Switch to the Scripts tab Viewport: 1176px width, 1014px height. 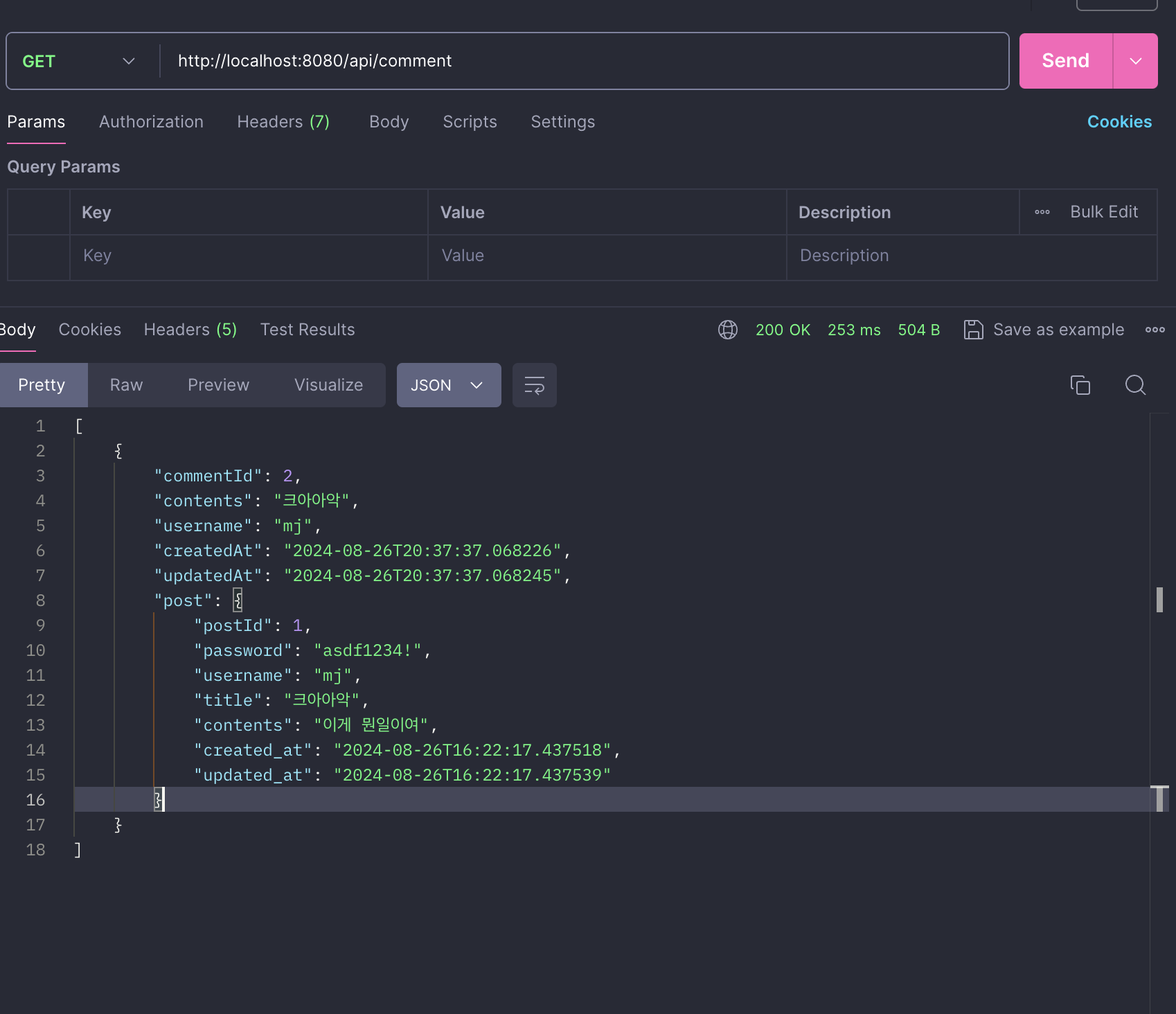tap(470, 122)
